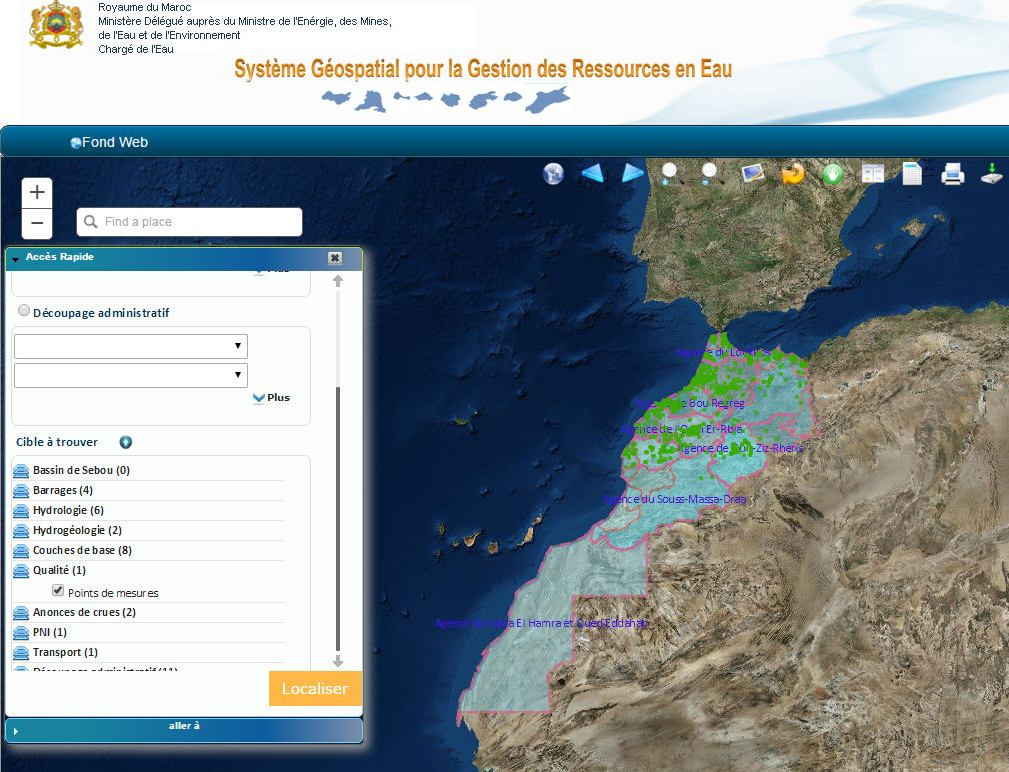Uncheck the Points de mesures checkbox
This screenshot has height=772, width=1009.
pos(58,591)
